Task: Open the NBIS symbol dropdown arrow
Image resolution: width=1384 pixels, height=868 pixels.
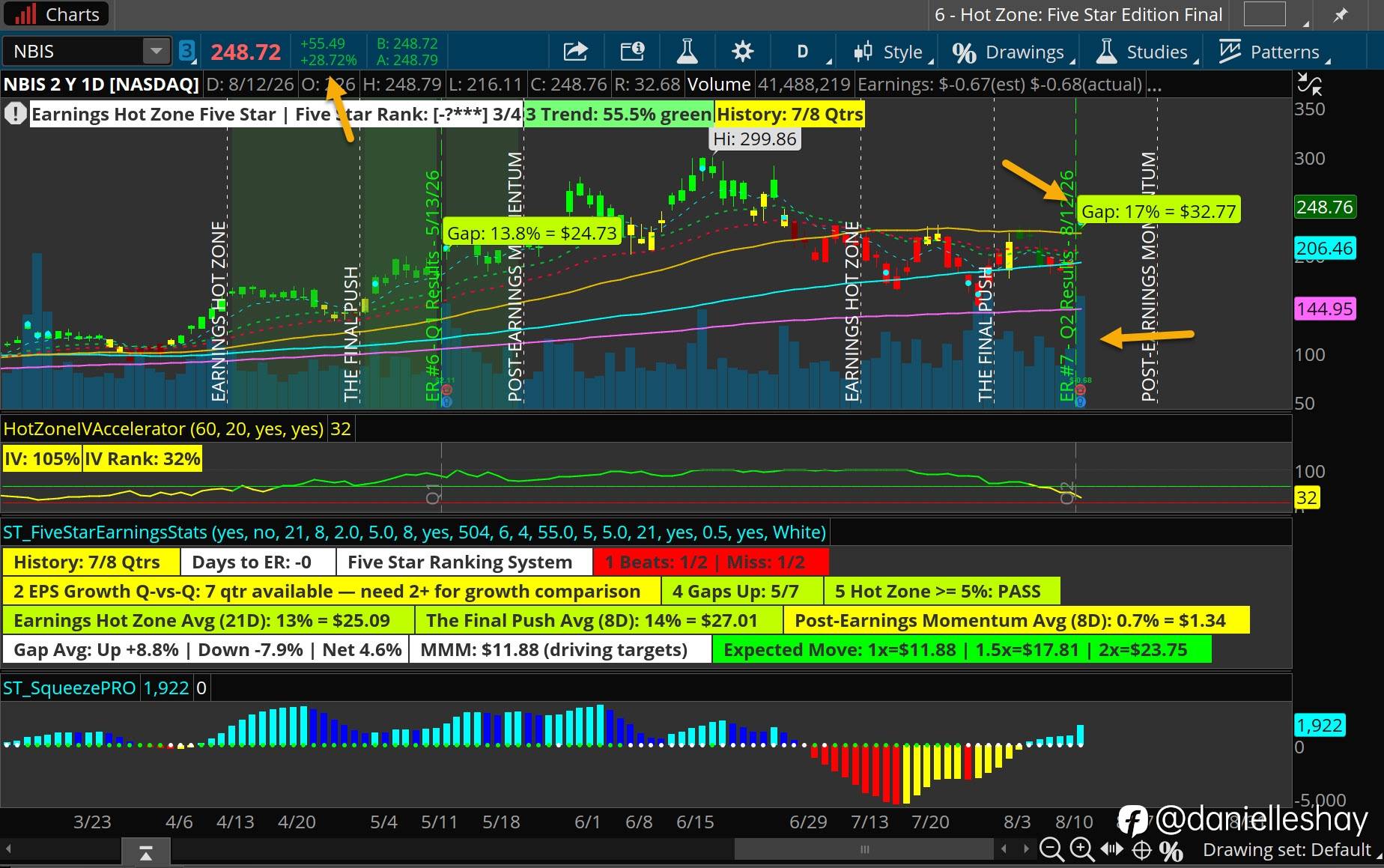Action: [156, 52]
